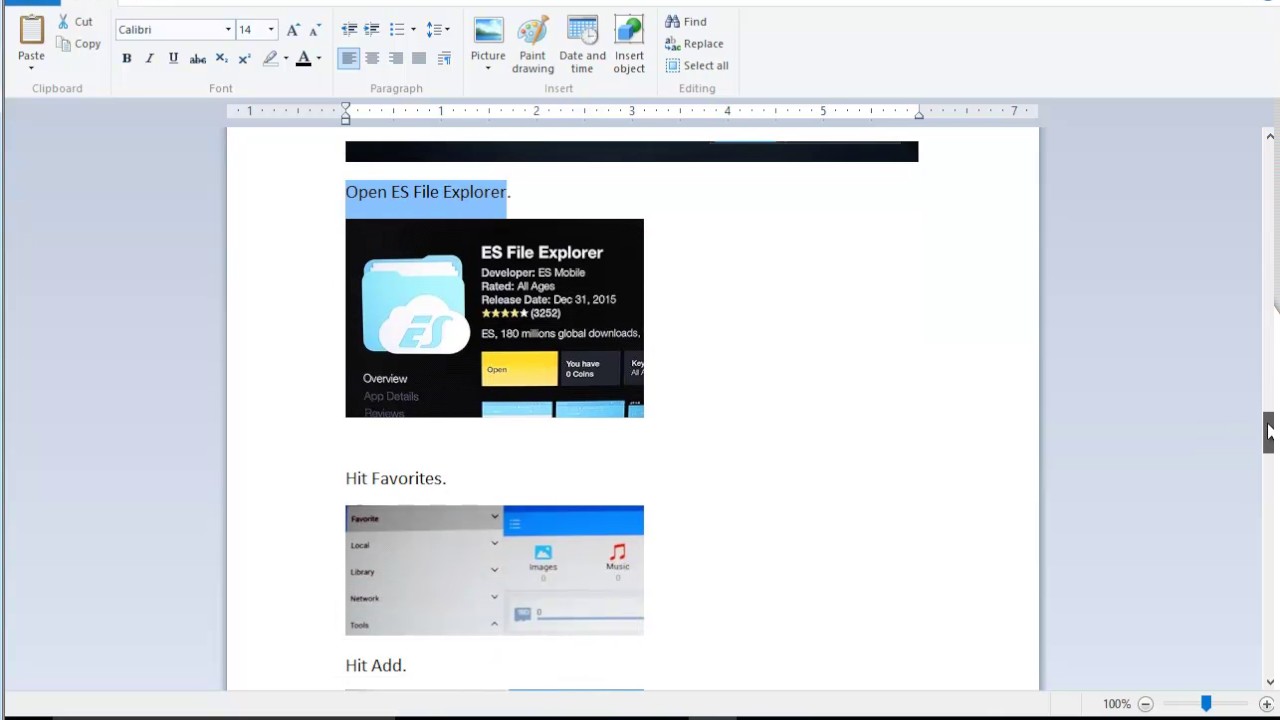Toggle strikethrough formatting

[x=198, y=59]
